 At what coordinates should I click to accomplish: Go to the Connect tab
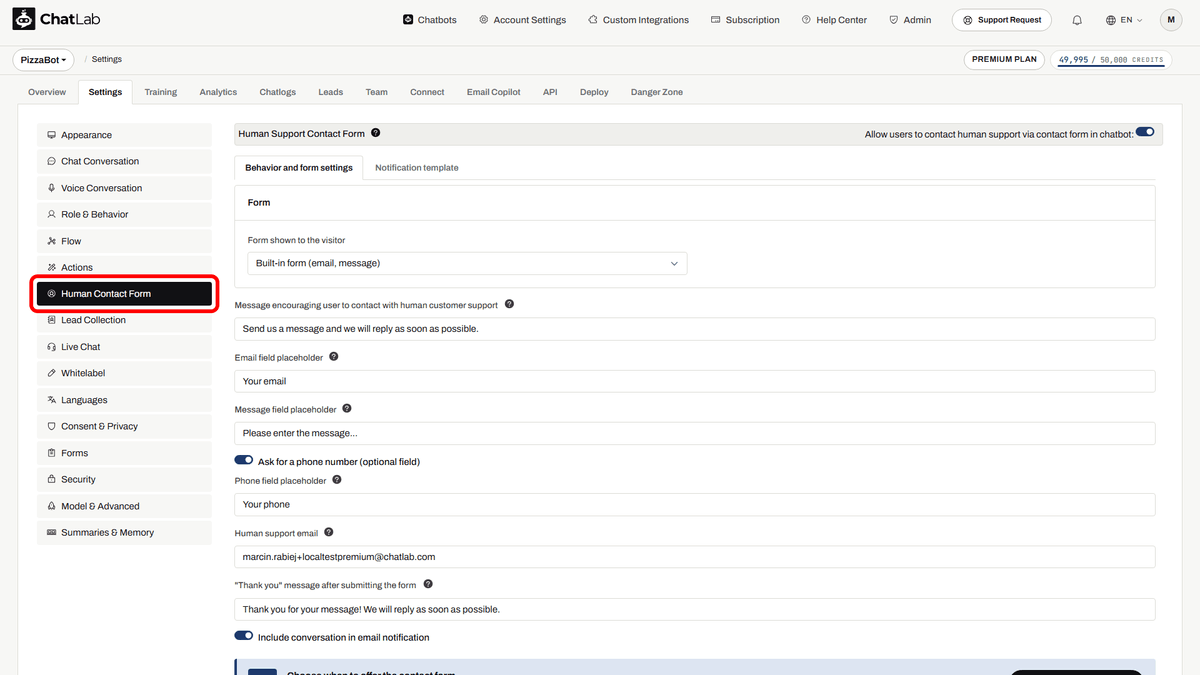point(427,92)
